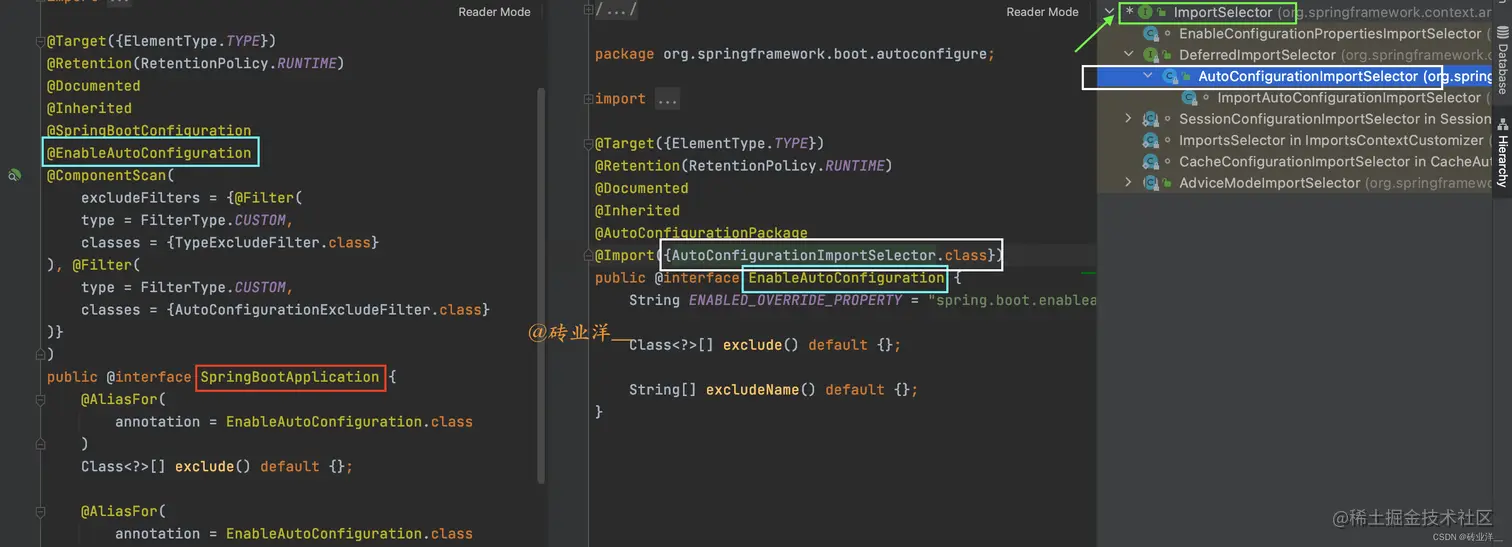Click AutoConfigurationExcludeFilter.class reference
1512x547 pixels.
coord(328,310)
